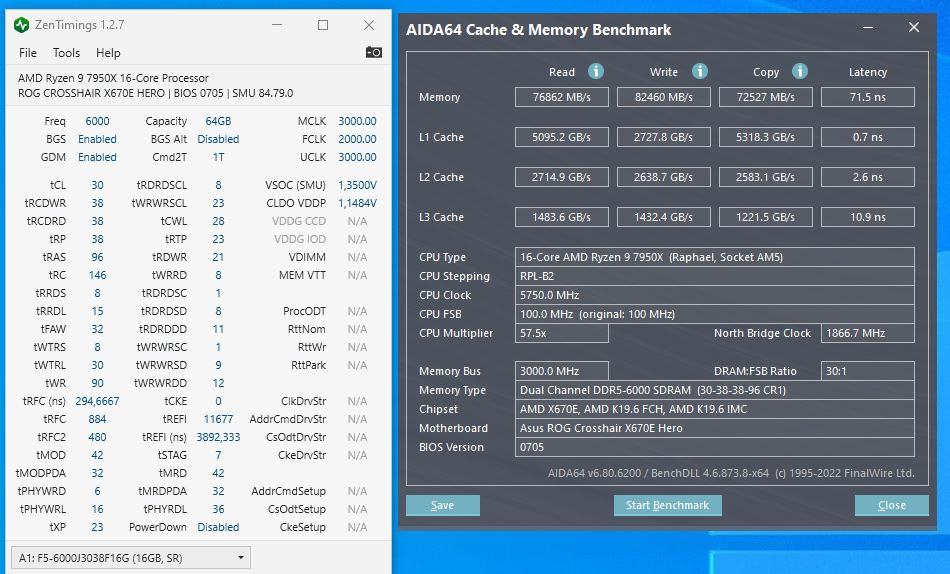Click the CPU Clock field 5750.0 MHz
The image size is (950, 574).
[714, 295]
